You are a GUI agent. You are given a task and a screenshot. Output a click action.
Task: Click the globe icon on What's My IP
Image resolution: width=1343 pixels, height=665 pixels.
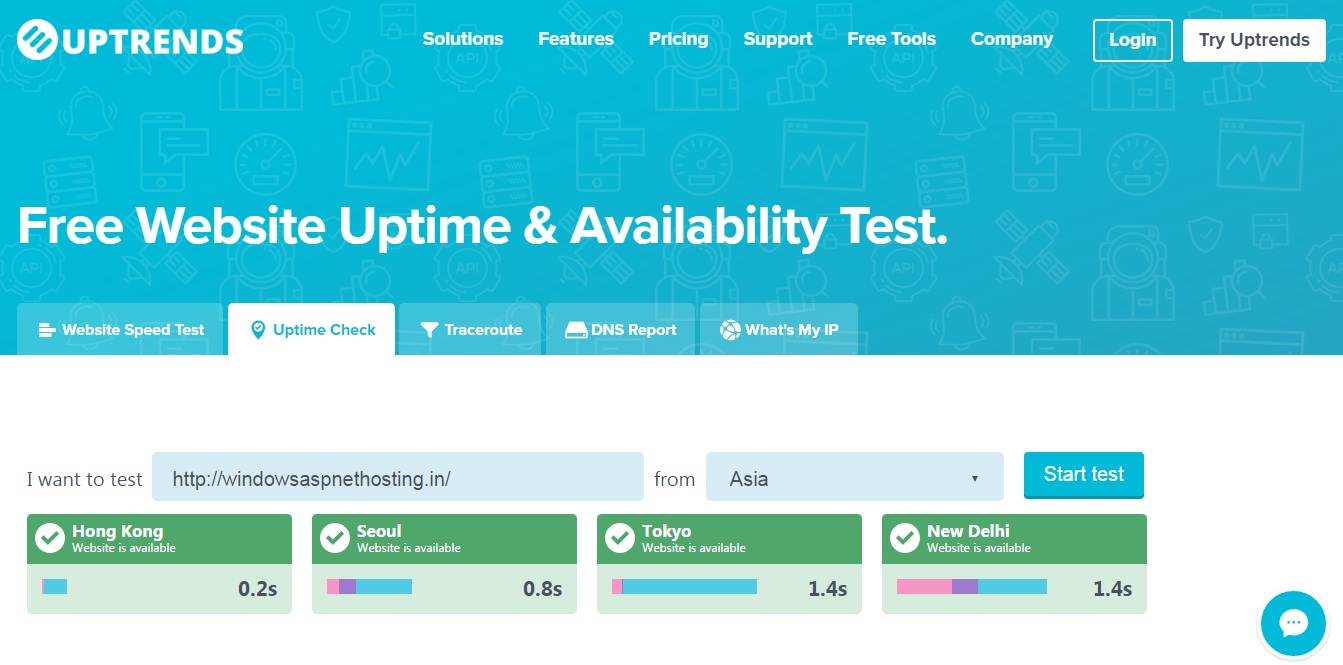coord(729,329)
